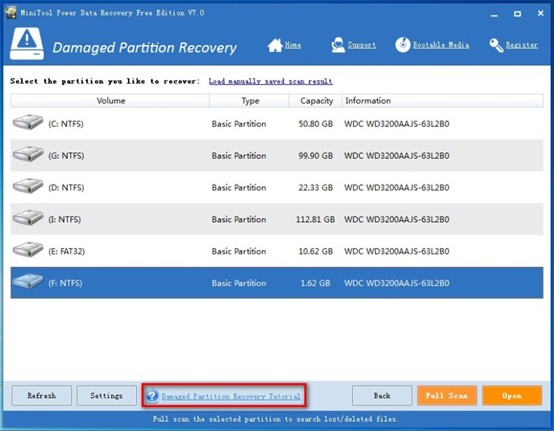Go Back to previous screen
Screen dimensions: 554x431
pos(382,396)
